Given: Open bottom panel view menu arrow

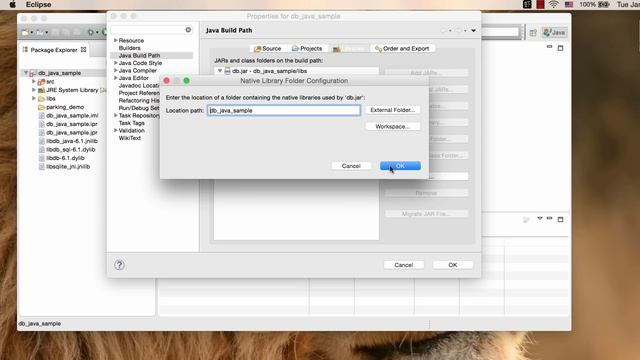Looking at the screenshot, I should pyautogui.click(x=540, y=219).
